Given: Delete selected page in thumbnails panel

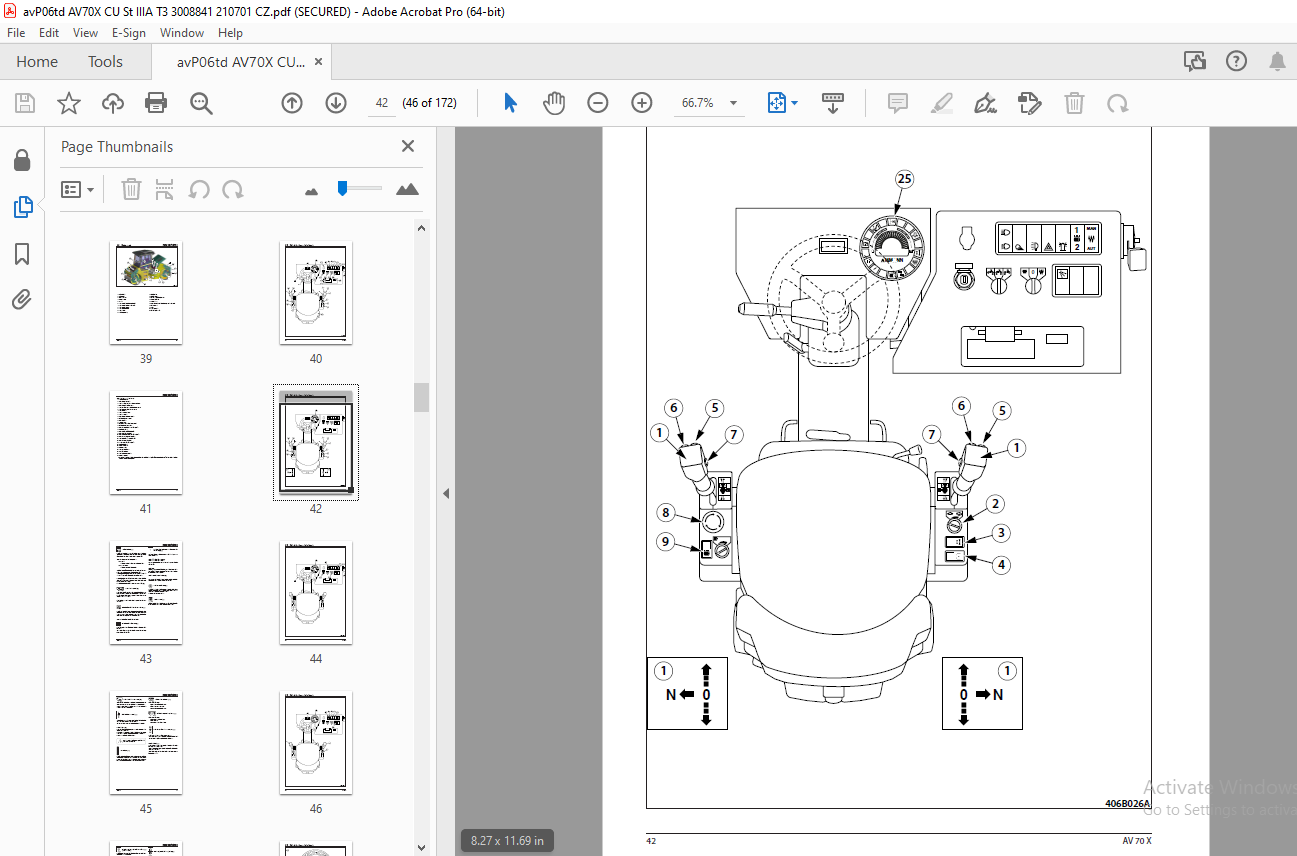Looking at the screenshot, I should [x=131, y=189].
